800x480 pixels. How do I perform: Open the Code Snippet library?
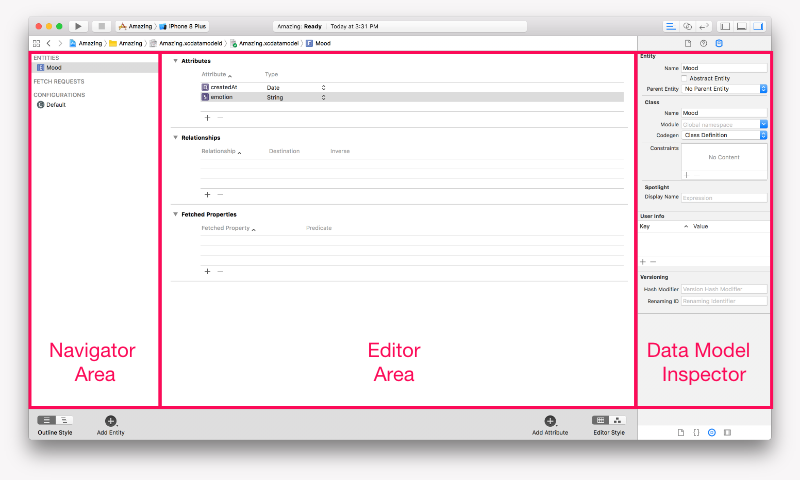click(x=696, y=433)
